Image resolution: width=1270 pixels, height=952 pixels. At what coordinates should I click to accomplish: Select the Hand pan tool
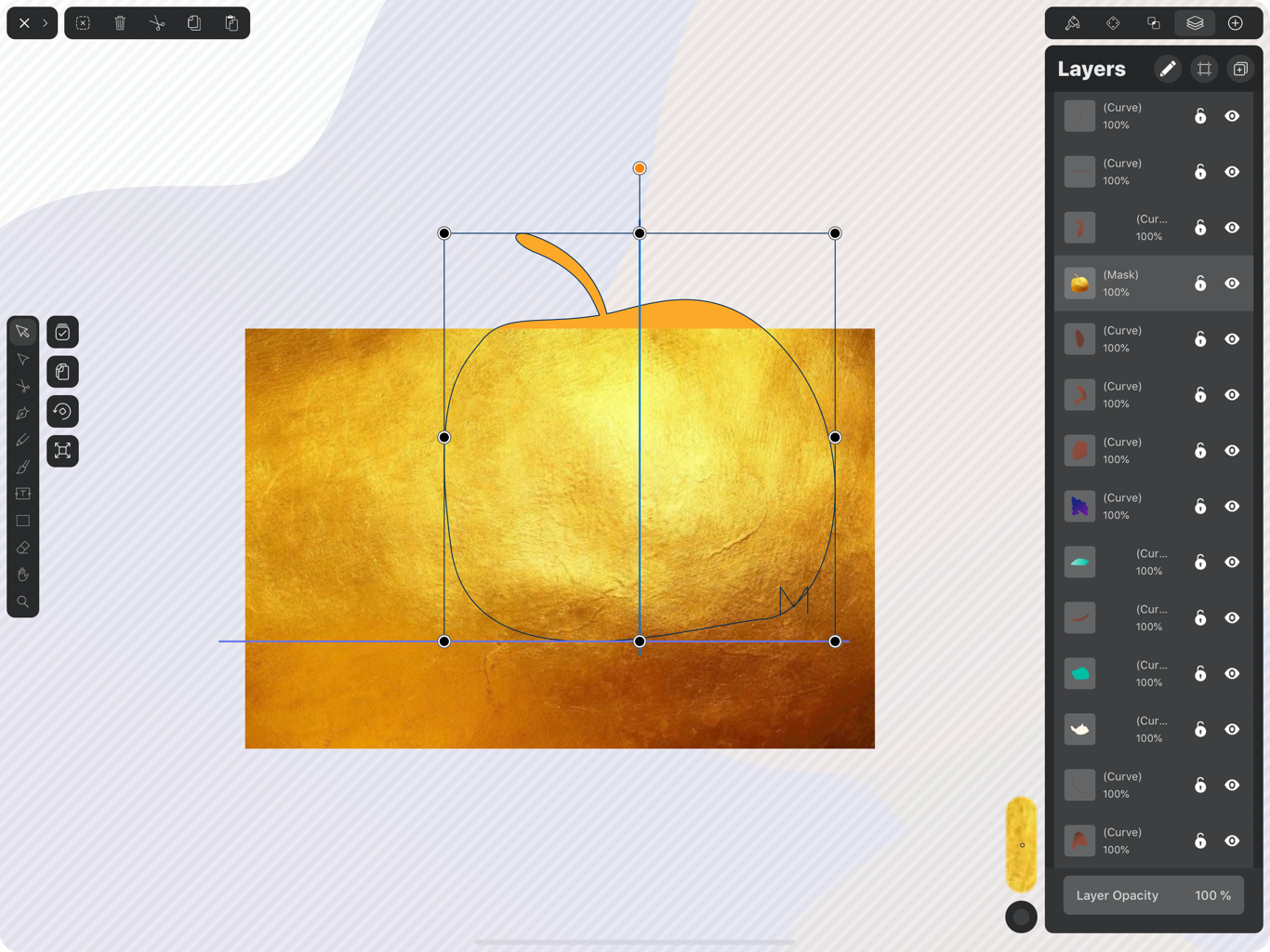coord(23,575)
